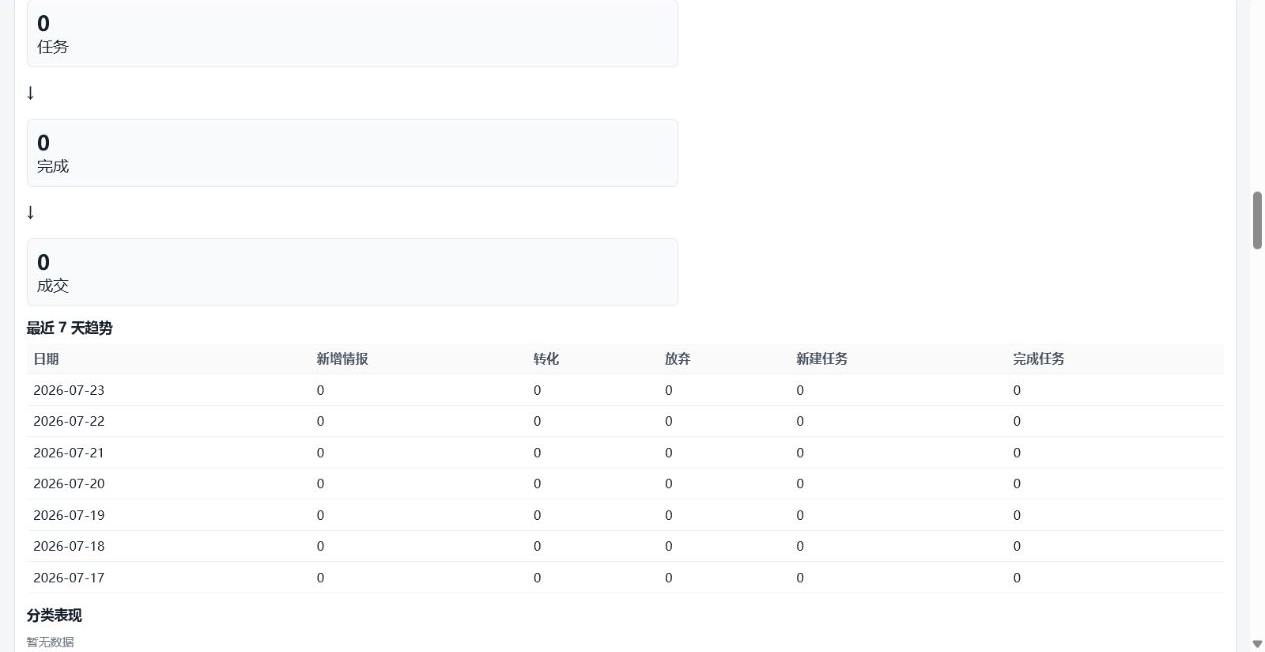The height and width of the screenshot is (652, 1265).
Task: Click the 成交 funnel card
Action: click(352, 272)
